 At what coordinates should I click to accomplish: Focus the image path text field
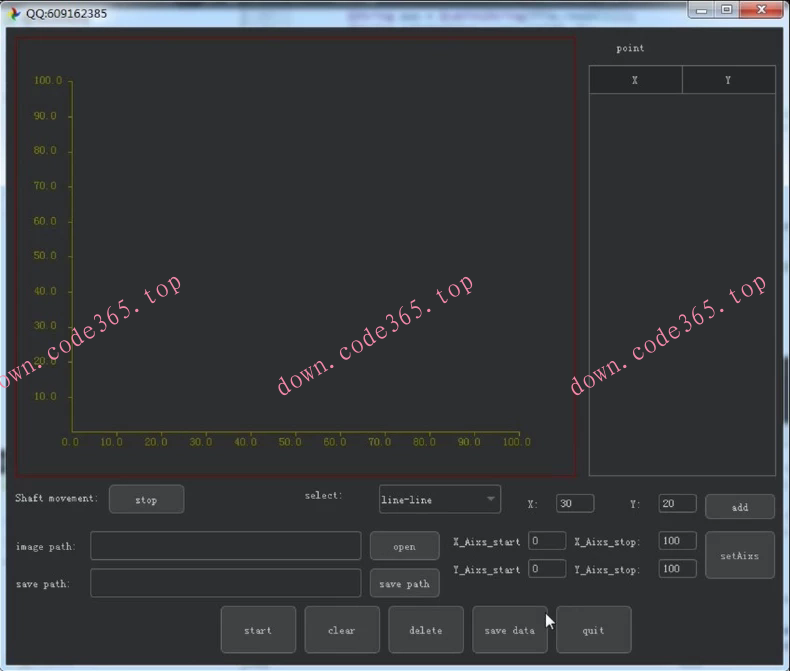[x=225, y=546]
